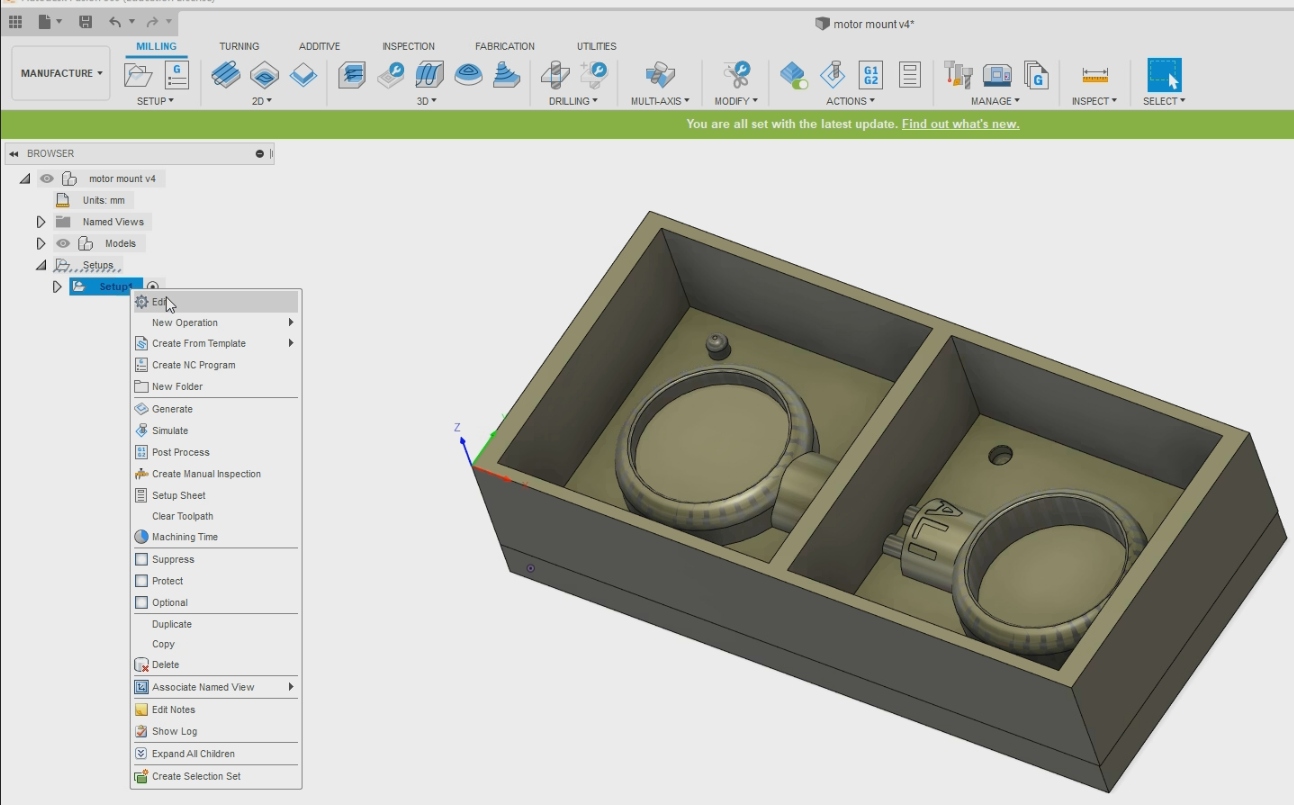
Task: Expand the Named Views tree node
Action: tap(41, 222)
